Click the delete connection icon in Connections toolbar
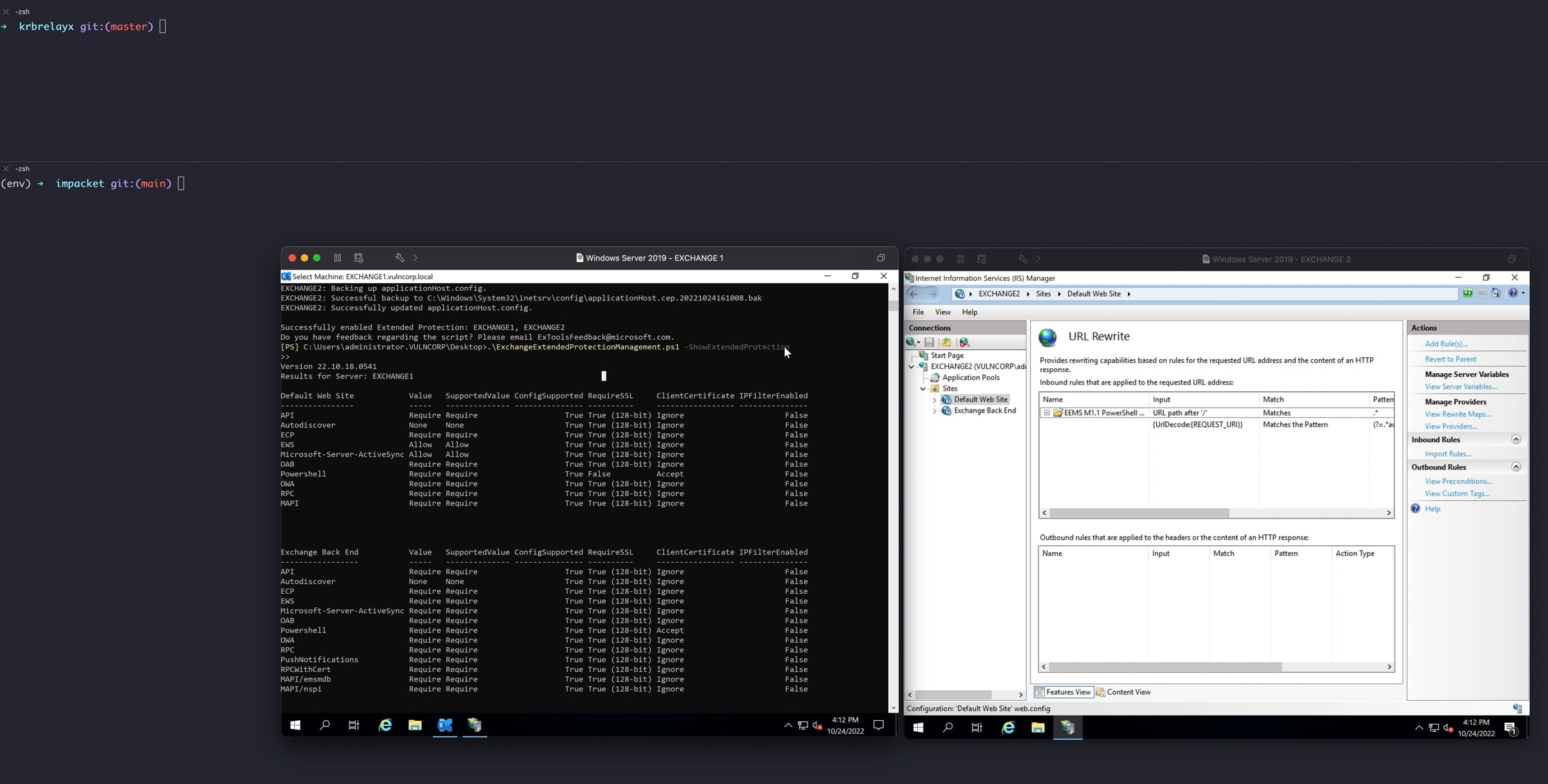 coord(964,342)
